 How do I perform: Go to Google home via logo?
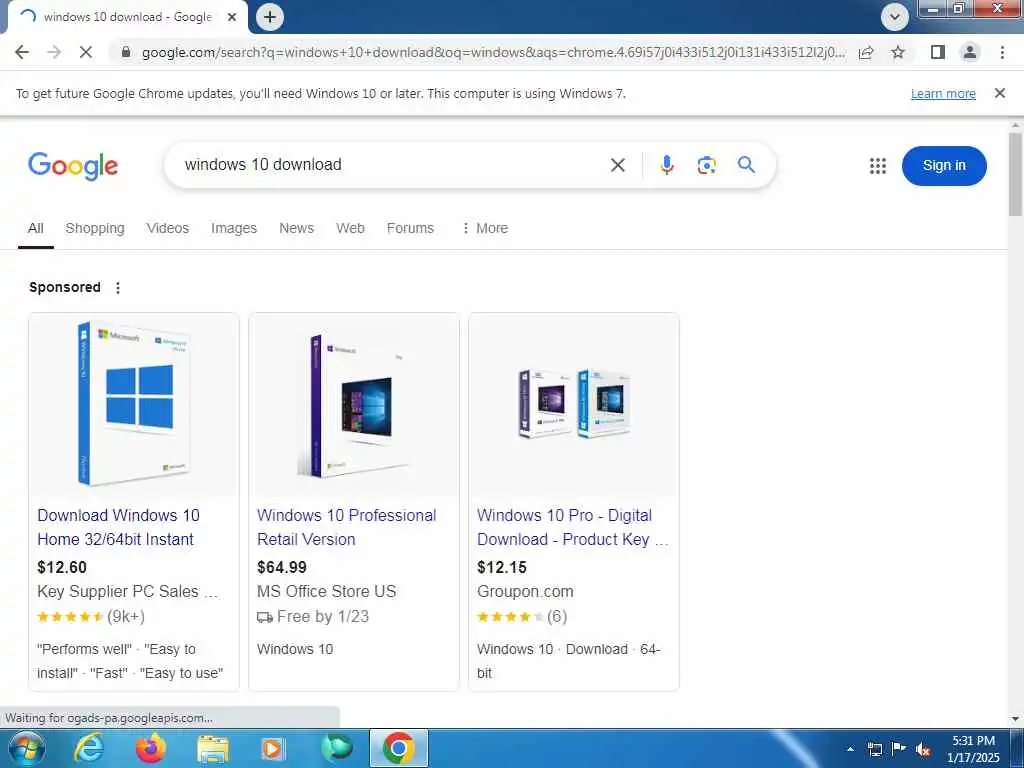[73, 166]
